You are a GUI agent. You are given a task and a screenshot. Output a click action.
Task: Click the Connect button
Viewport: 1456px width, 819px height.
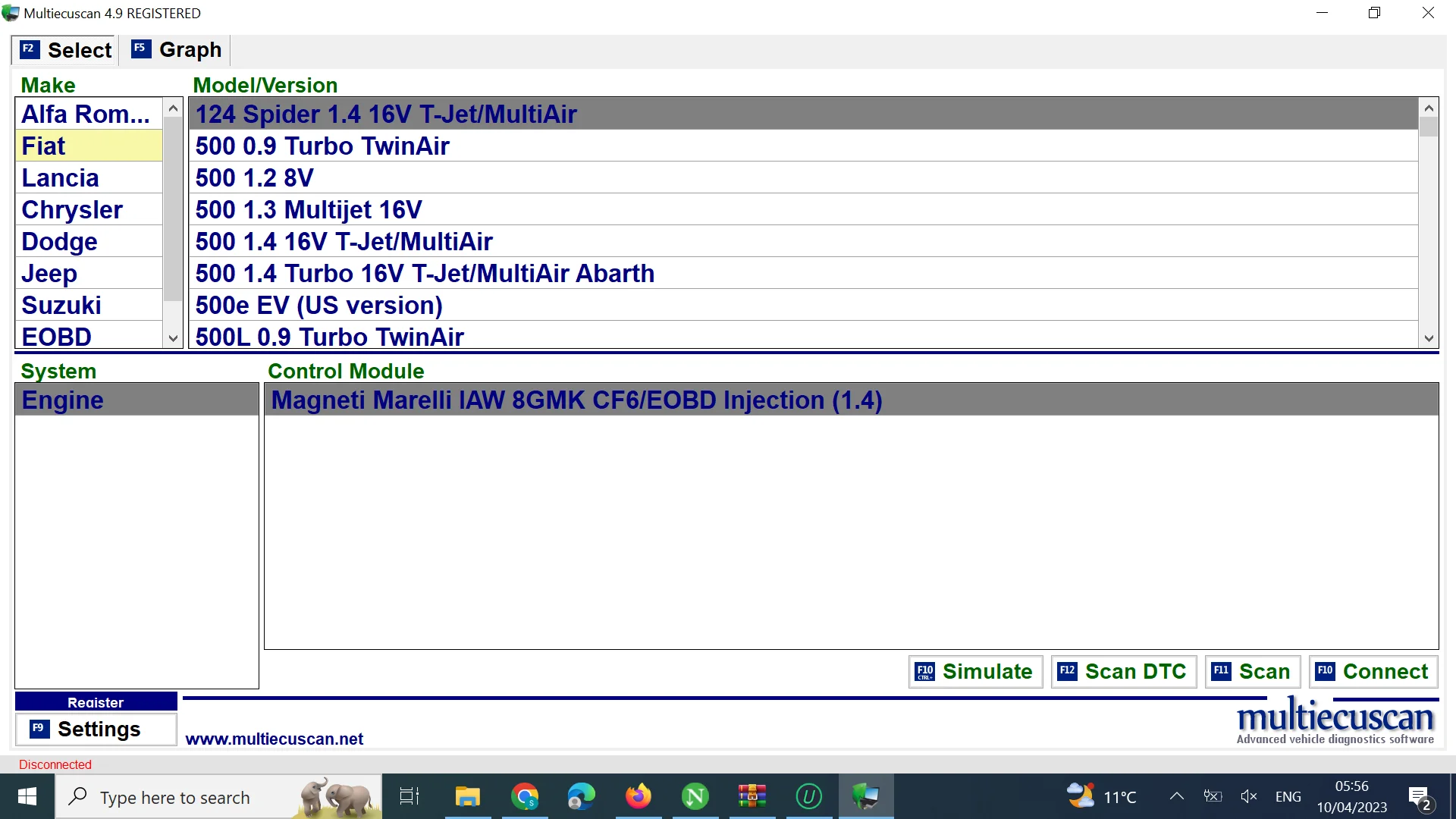1373,672
